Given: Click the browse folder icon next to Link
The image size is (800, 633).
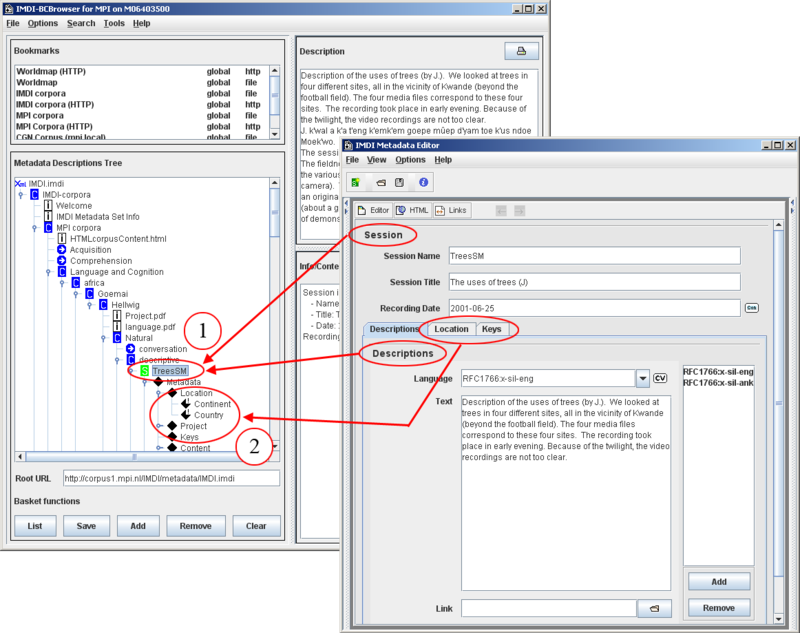Looking at the screenshot, I should click(654, 608).
